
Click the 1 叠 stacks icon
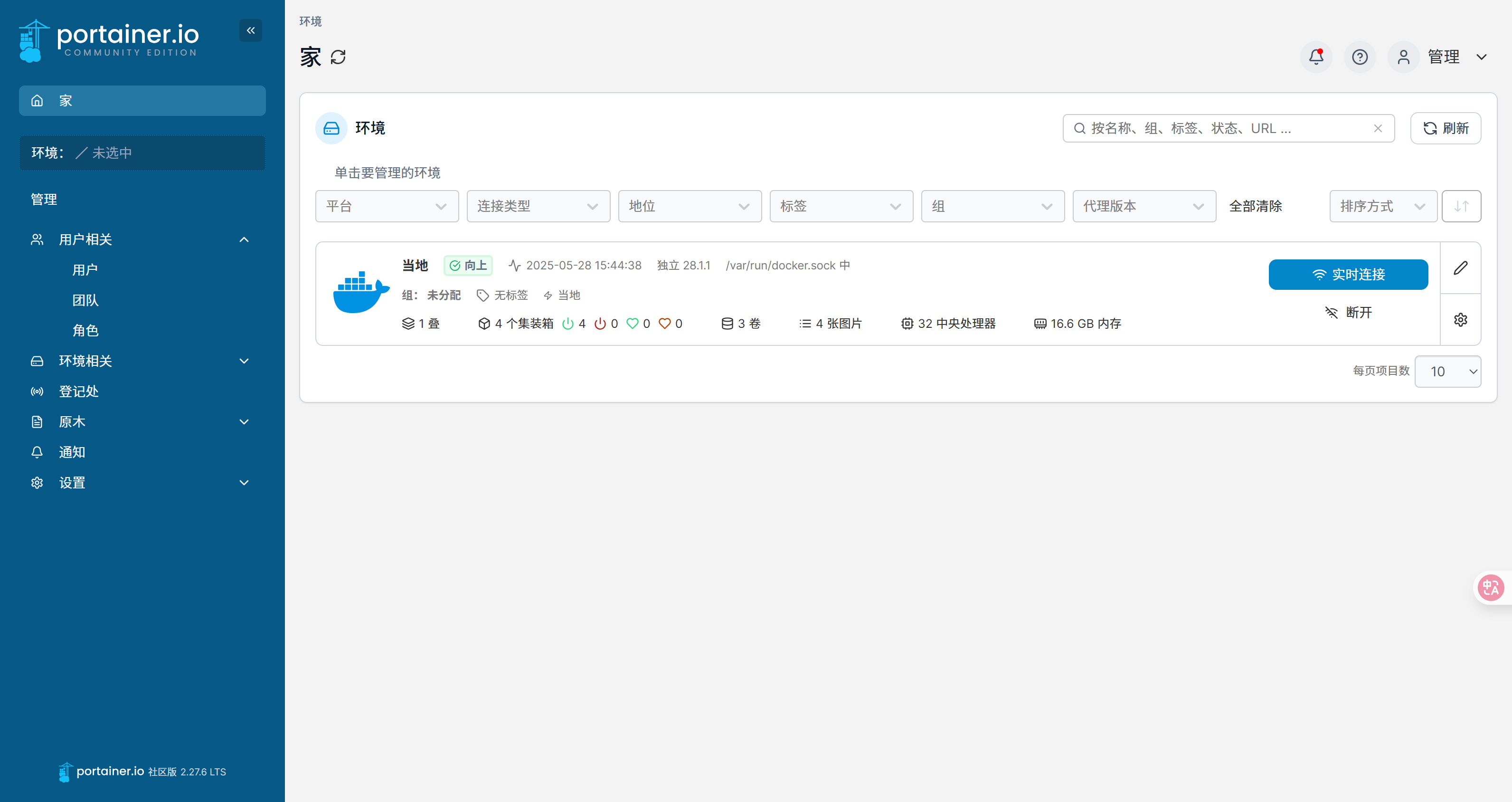[408, 324]
